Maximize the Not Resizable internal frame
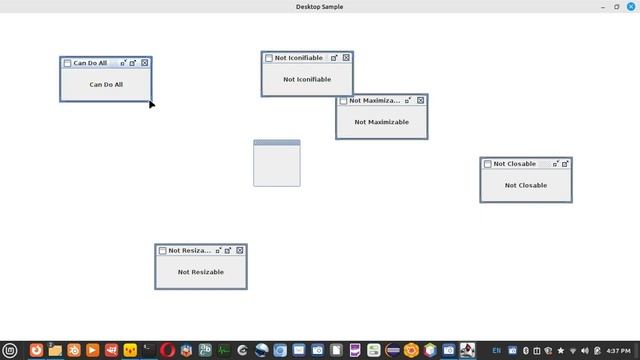The height and width of the screenshot is (360, 640). tap(228, 251)
